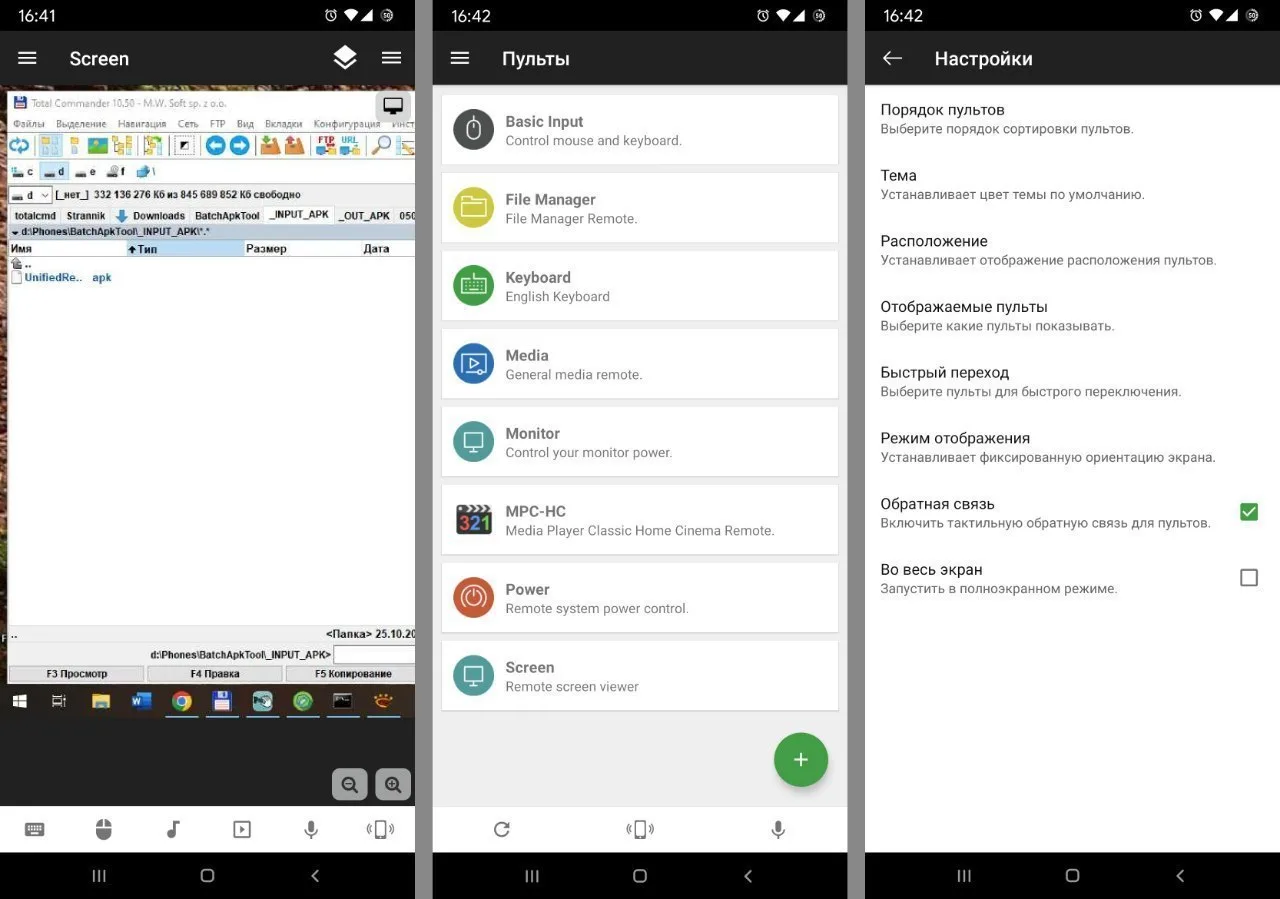Tap the play-box media icon in the bottom bar
The height and width of the screenshot is (899, 1280).
pyautogui.click(x=242, y=829)
